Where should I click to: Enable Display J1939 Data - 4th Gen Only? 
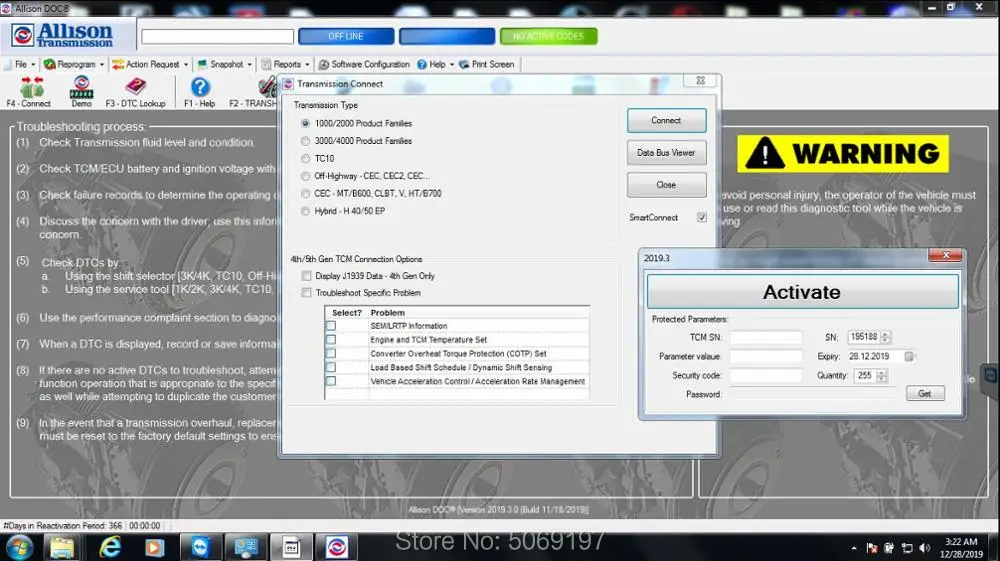click(307, 276)
